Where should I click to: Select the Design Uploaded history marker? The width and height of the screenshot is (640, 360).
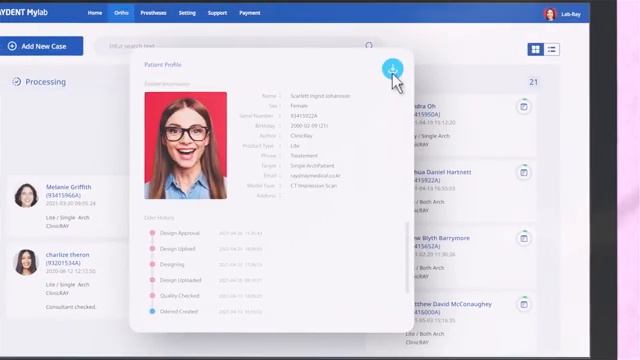[x=152, y=280]
